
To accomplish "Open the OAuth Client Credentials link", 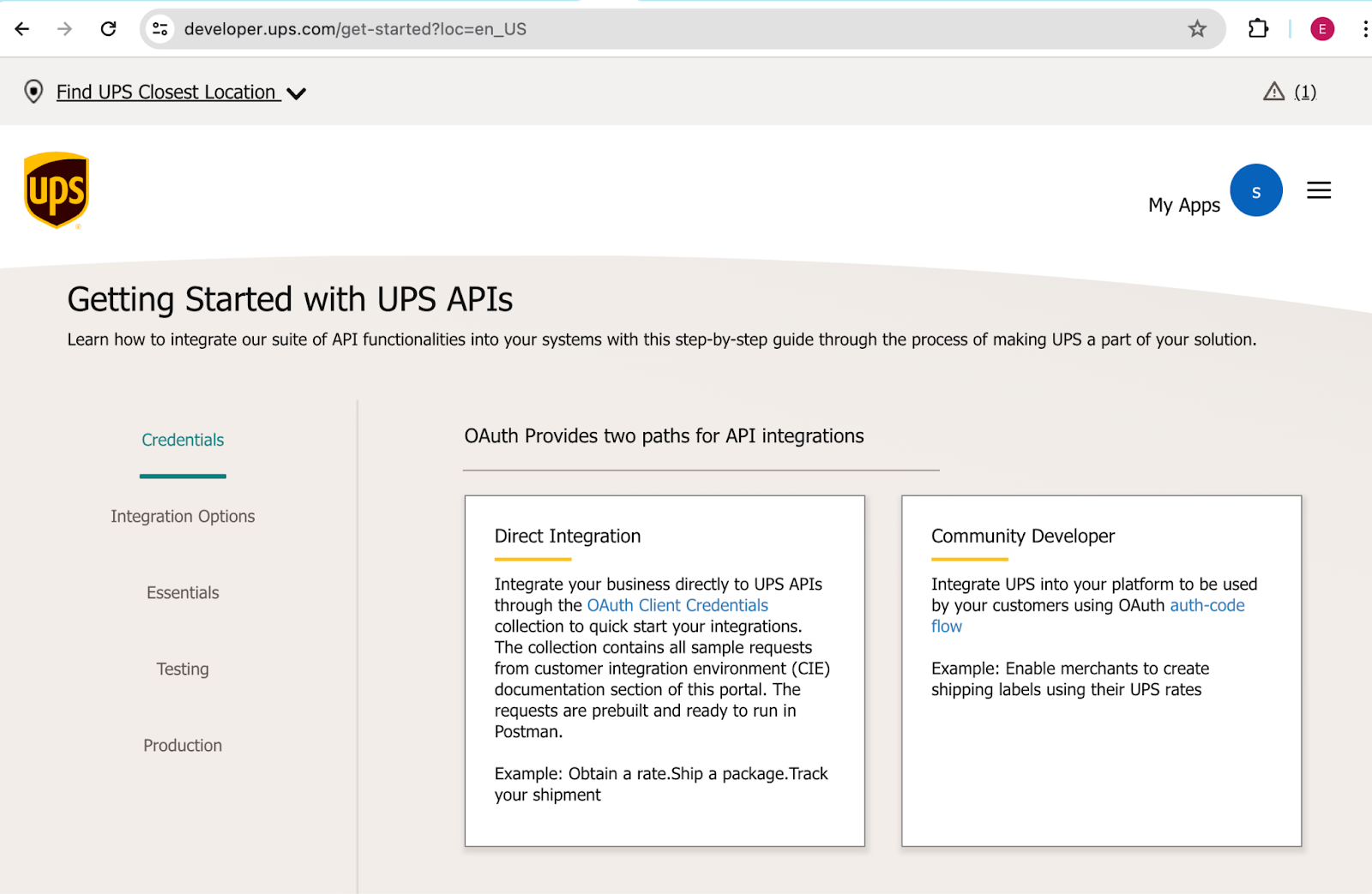I will click(677, 604).
